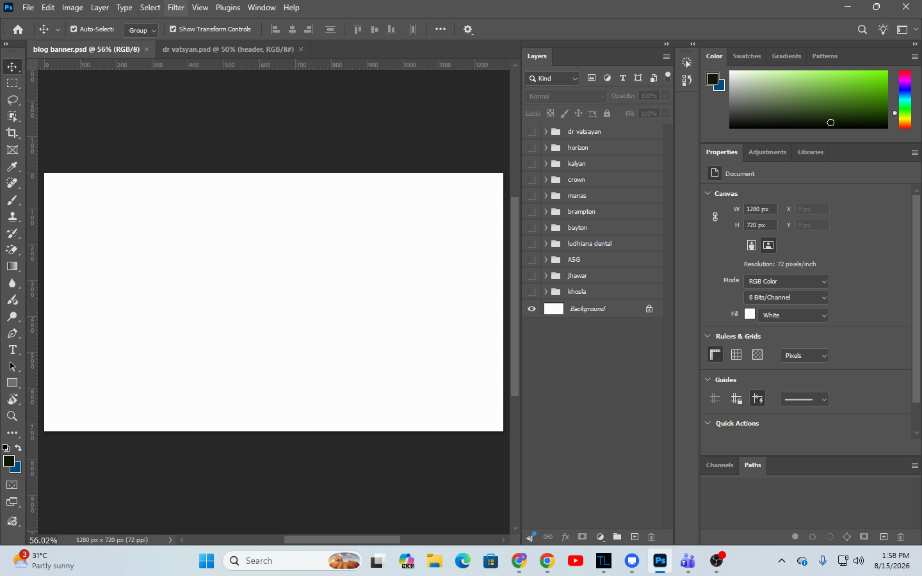This screenshot has height=576, width=922.
Task: Pick the Lasso tool
Action: pos(12,100)
